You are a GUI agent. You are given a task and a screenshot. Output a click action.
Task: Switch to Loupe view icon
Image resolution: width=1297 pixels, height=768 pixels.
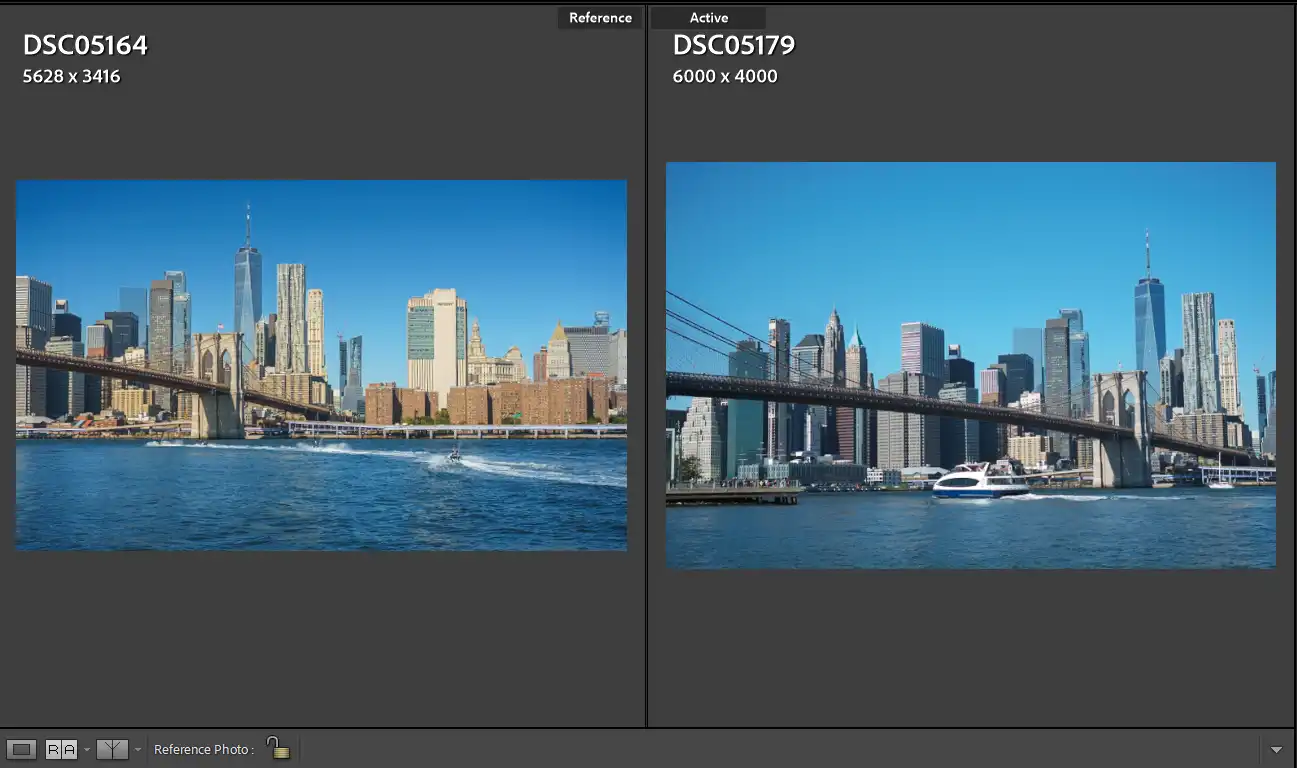pos(21,749)
